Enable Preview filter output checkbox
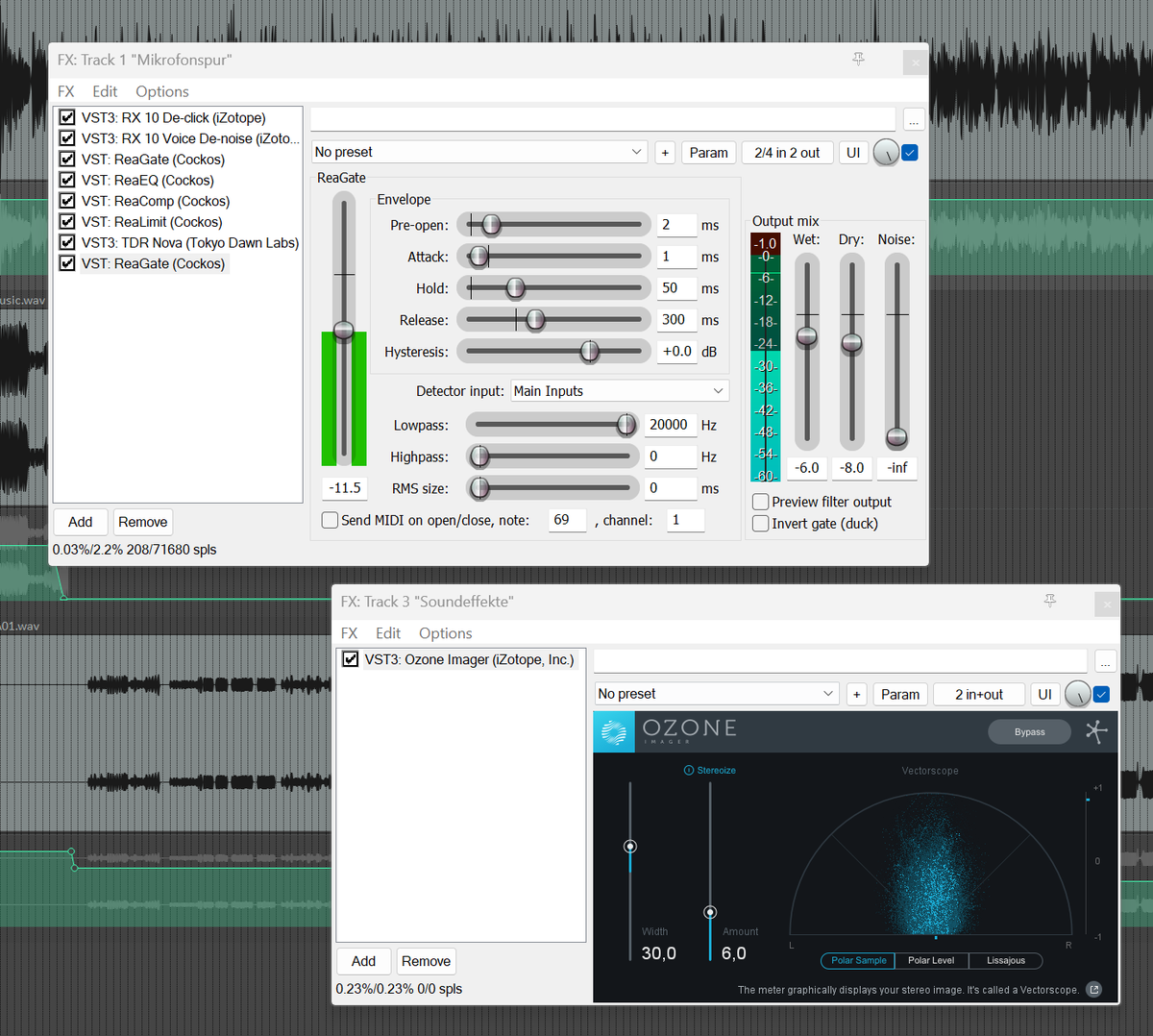Screen dimensions: 1153x1036 coord(760,502)
